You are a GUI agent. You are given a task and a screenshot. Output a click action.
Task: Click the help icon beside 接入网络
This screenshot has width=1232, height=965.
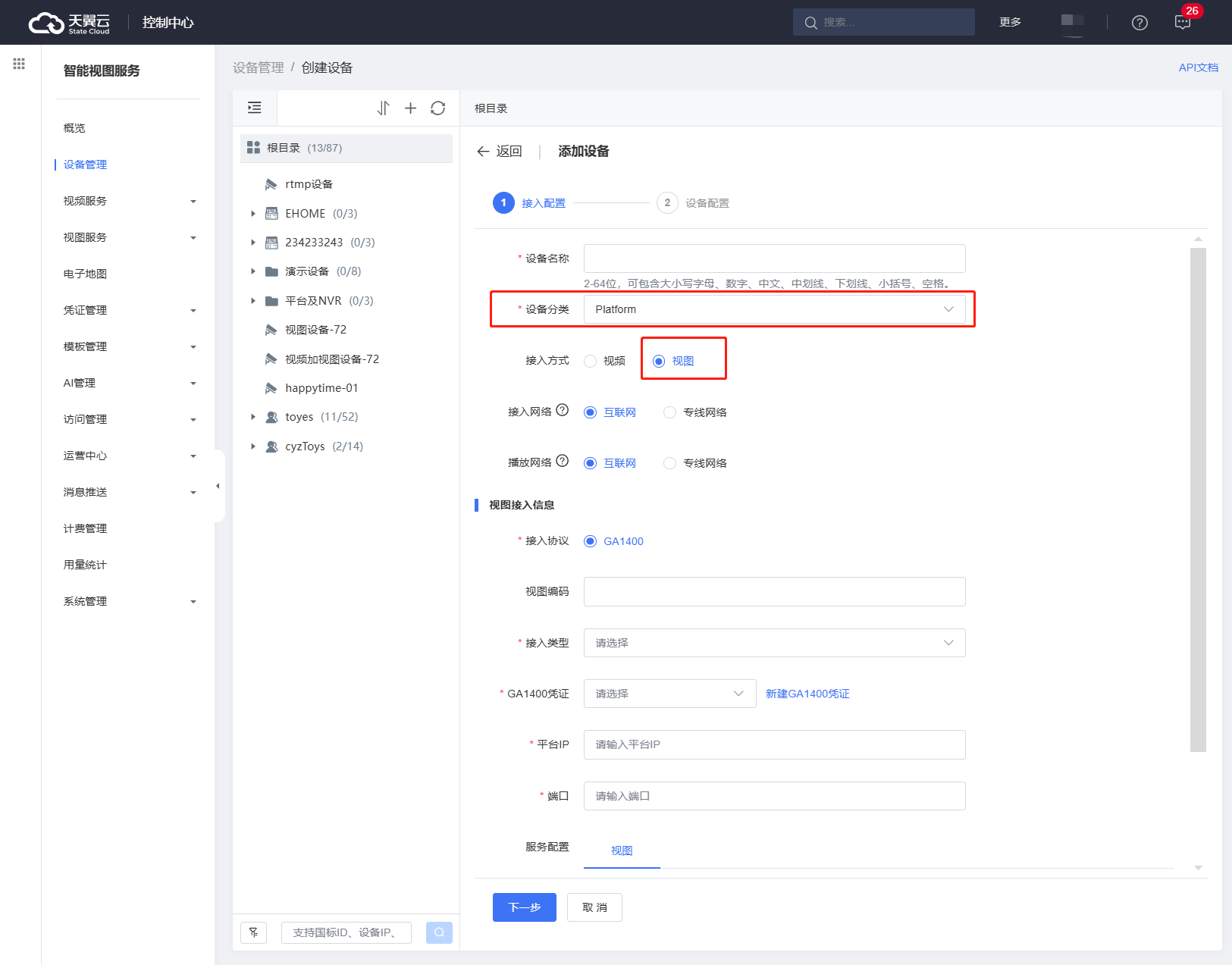click(563, 410)
